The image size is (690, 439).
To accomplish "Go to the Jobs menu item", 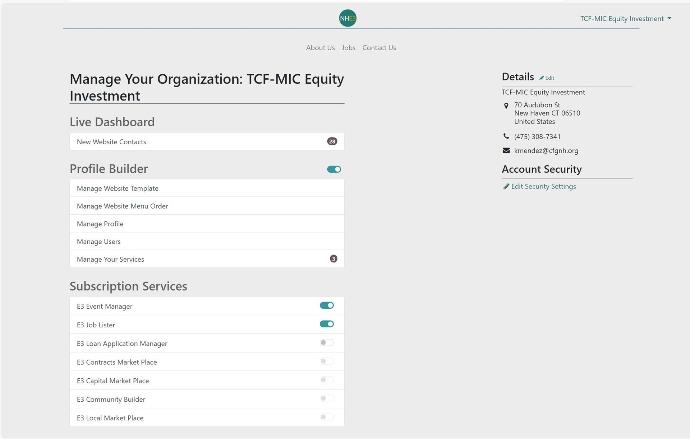I will pos(349,48).
